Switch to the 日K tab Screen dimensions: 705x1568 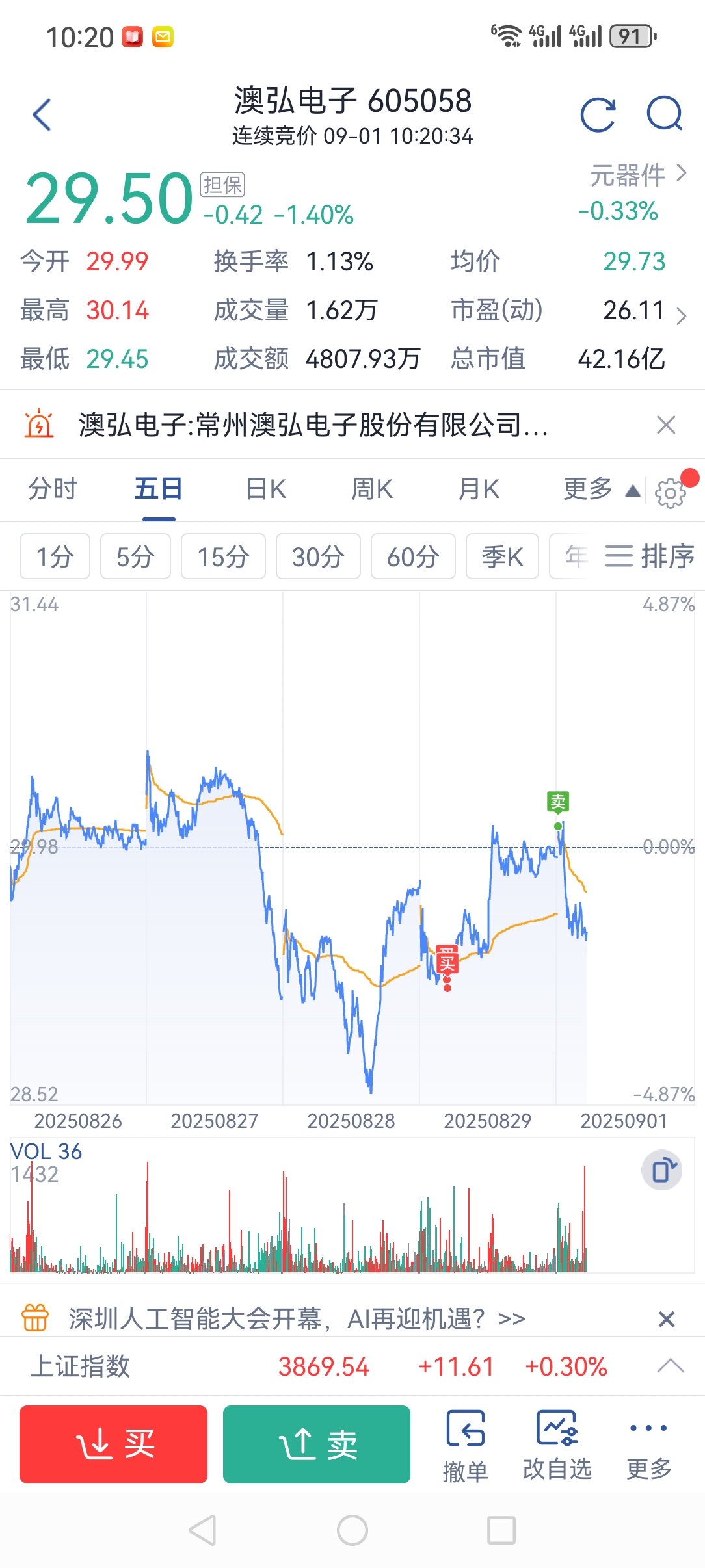[x=267, y=489]
